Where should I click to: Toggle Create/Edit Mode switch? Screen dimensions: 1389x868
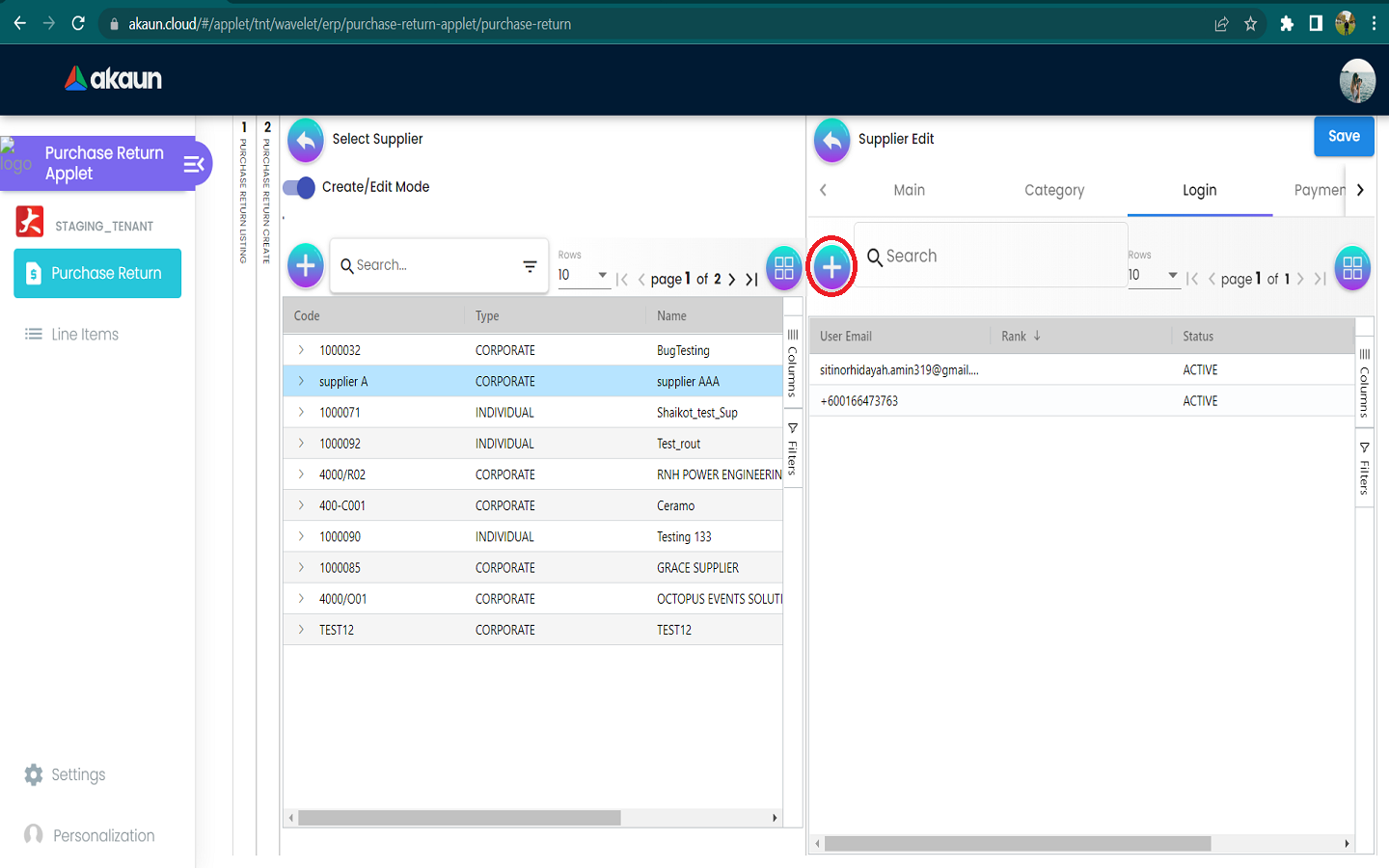click(300, 187)
